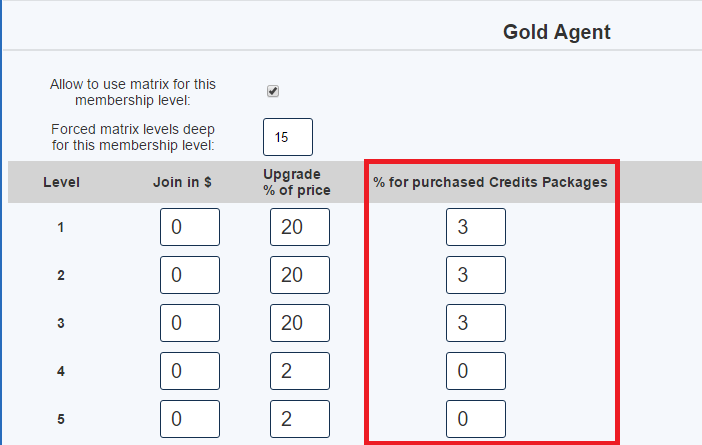Image resolution: width=702 pixels, height=445 pixels.
Task: Click the '% for purchased Credits Packages' header
Action: coord(490,182)
